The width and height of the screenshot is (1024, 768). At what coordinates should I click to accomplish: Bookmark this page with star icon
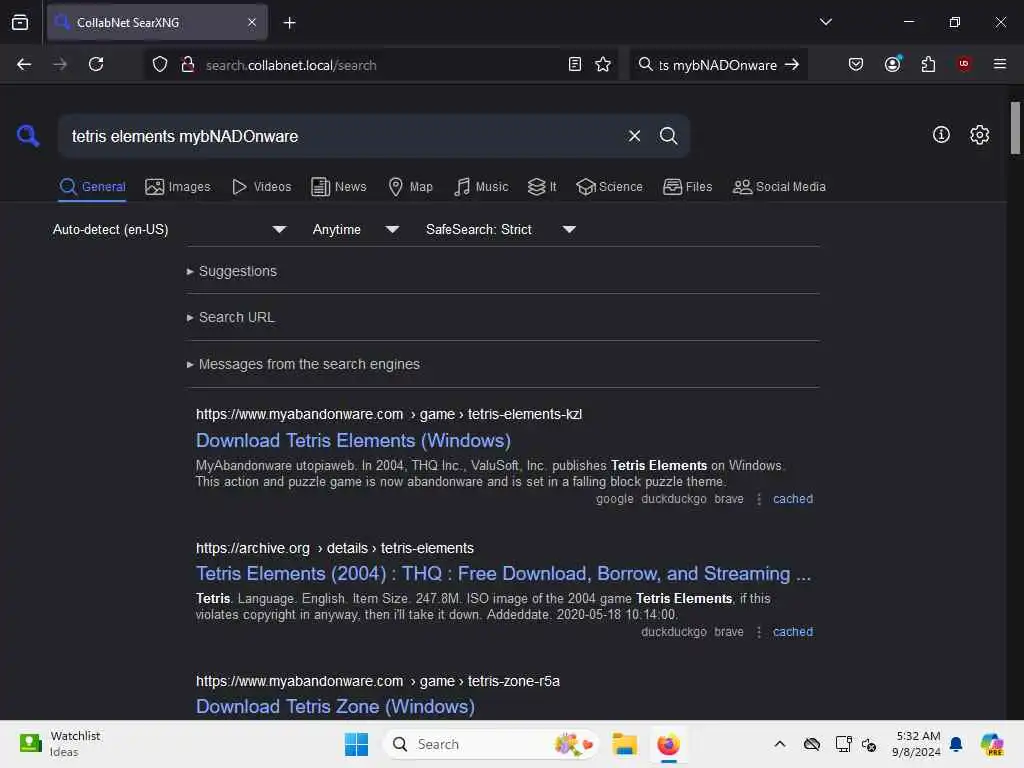pyautogui.click(x=603, y=64)
